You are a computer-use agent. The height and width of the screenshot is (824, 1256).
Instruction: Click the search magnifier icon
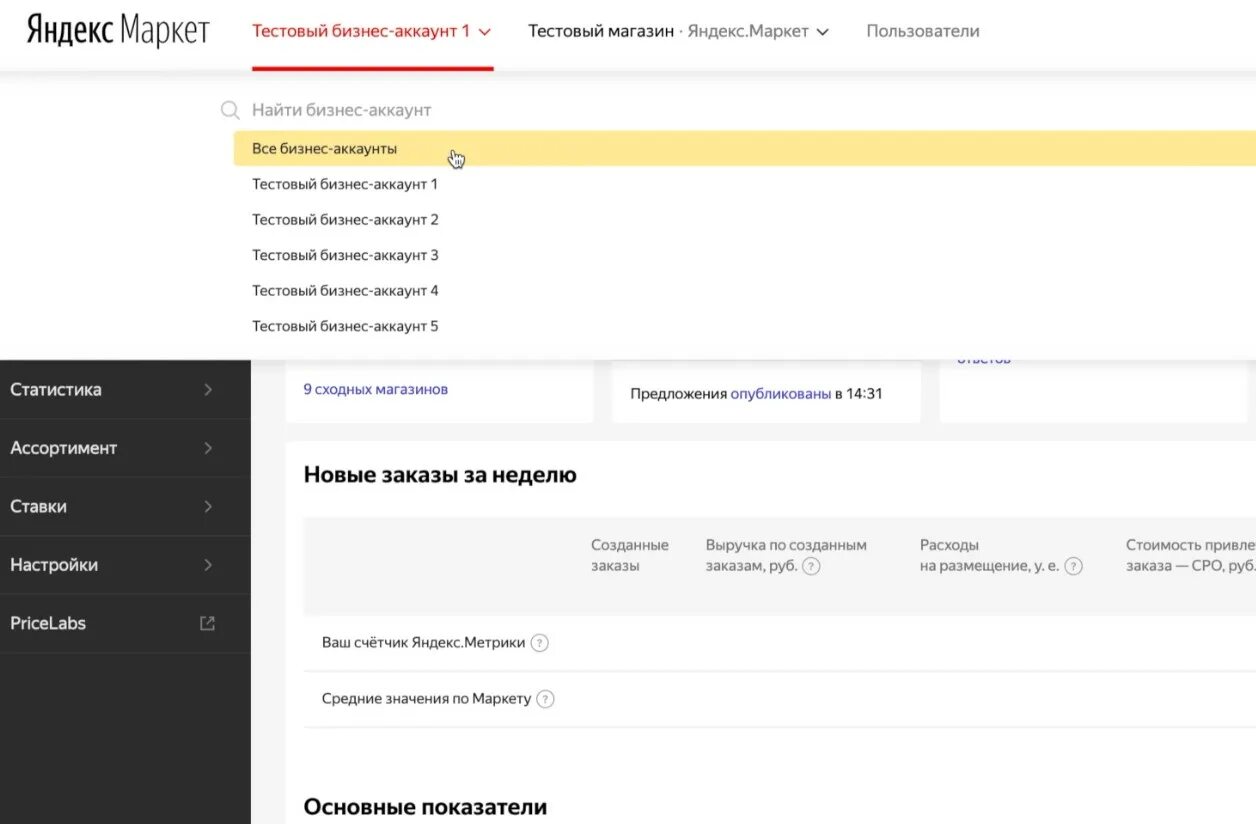point(230,110)
